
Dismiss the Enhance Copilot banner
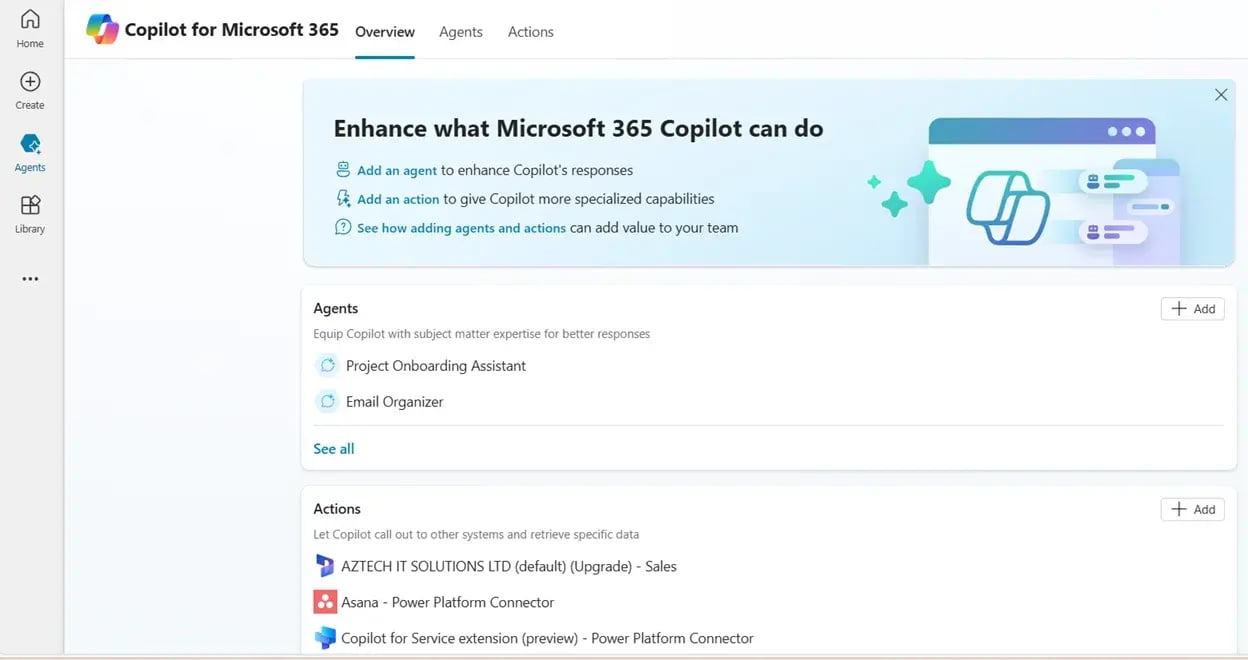click(x=1220, y=94)
